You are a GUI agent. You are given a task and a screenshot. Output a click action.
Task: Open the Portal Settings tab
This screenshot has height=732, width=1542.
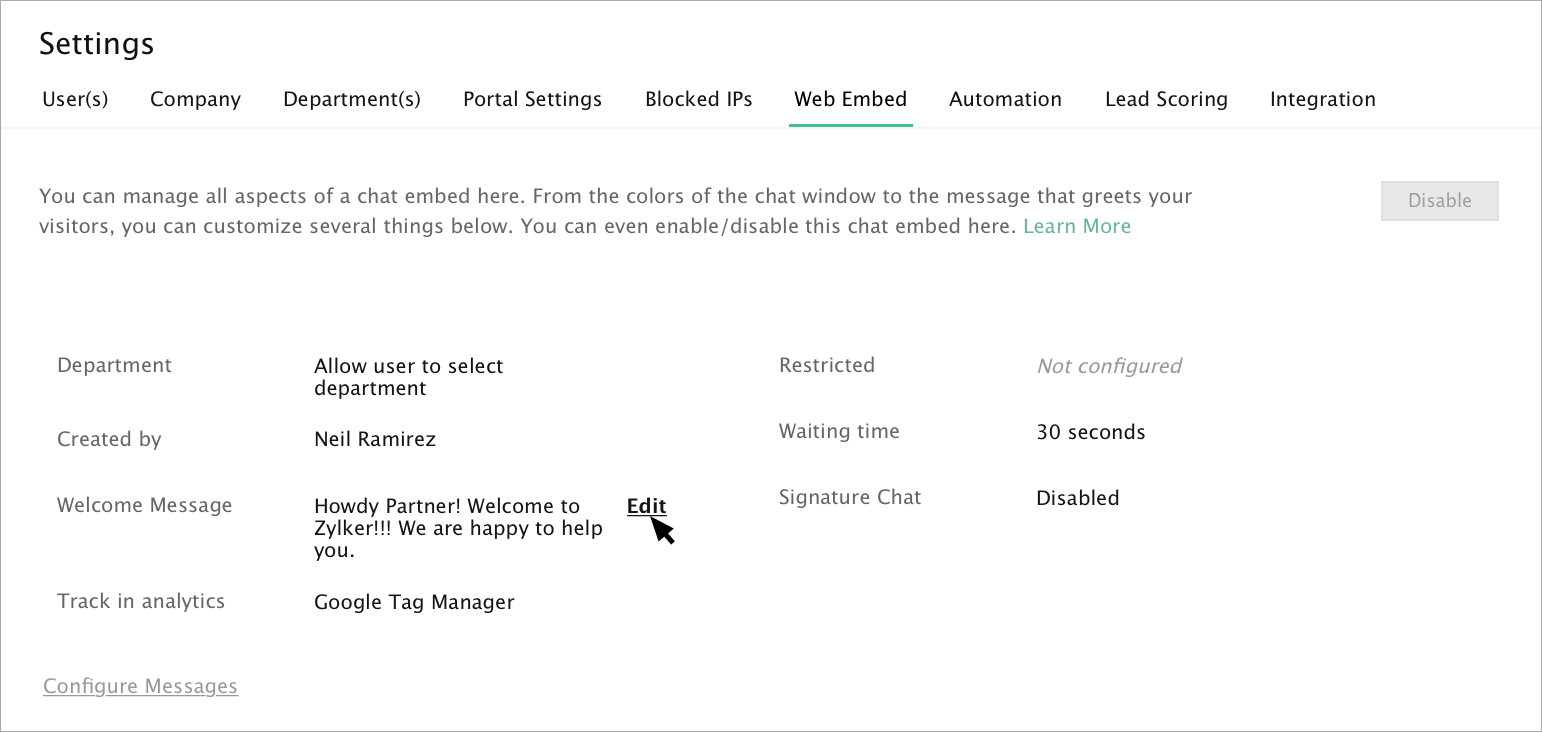coord(532,99)
